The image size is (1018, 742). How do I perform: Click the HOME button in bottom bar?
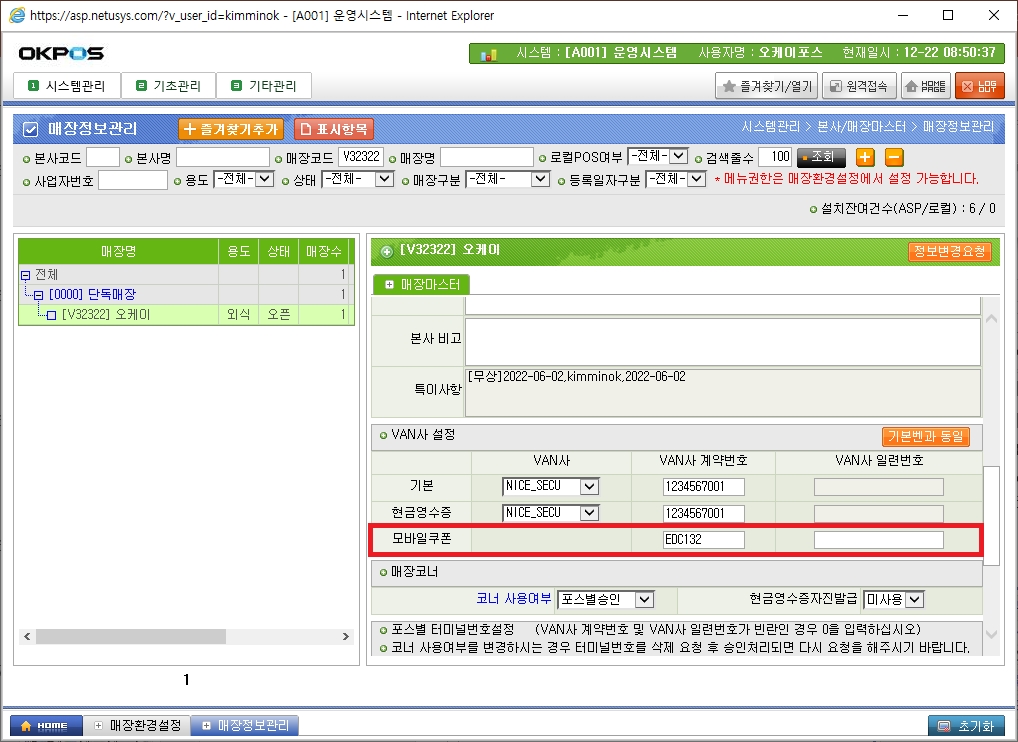(x=45, y=725)
